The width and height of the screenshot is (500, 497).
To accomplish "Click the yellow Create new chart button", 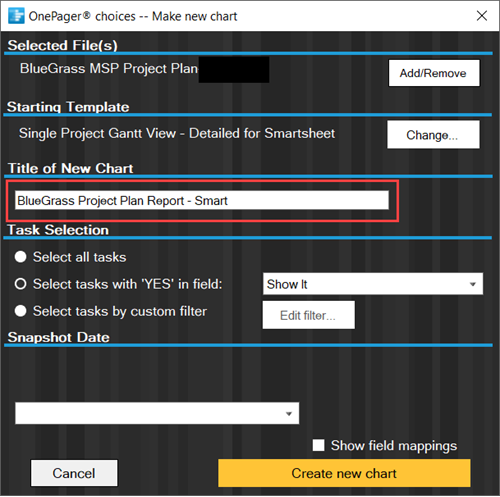I will click(x=344, y=473).
